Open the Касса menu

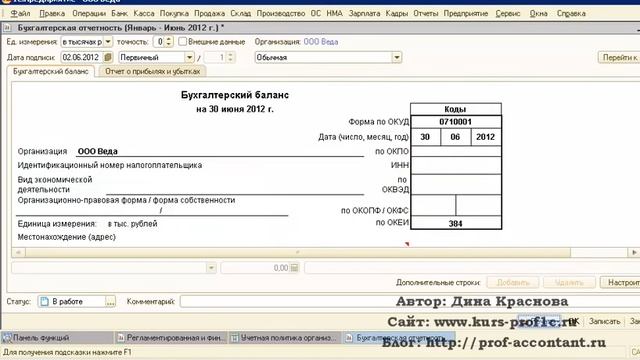point(144,13)
